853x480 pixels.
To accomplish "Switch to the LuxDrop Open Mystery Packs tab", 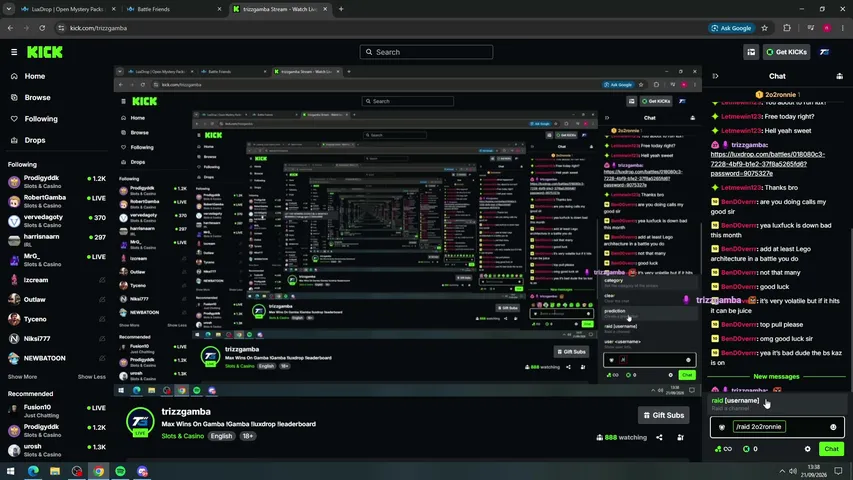I will point(67,9).
